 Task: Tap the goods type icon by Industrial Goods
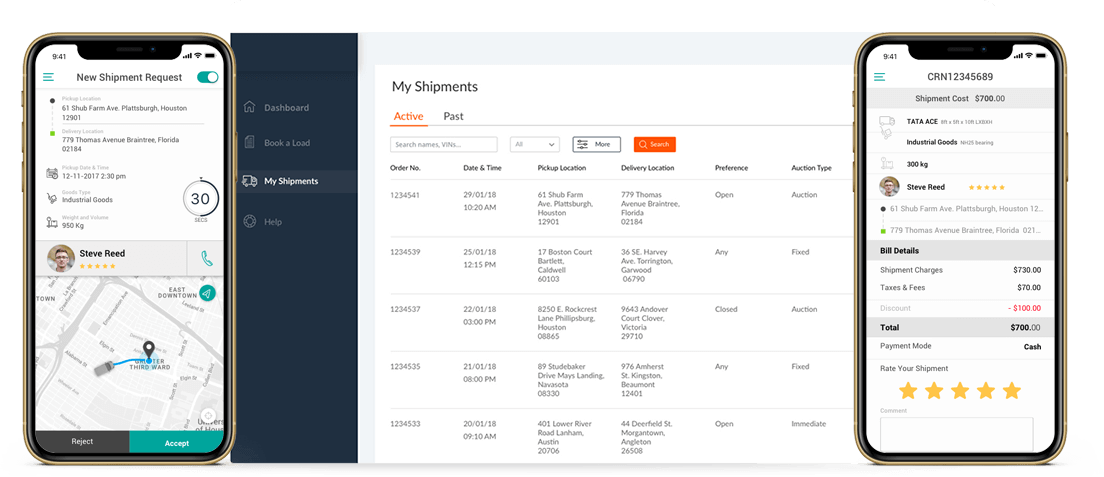51,198
